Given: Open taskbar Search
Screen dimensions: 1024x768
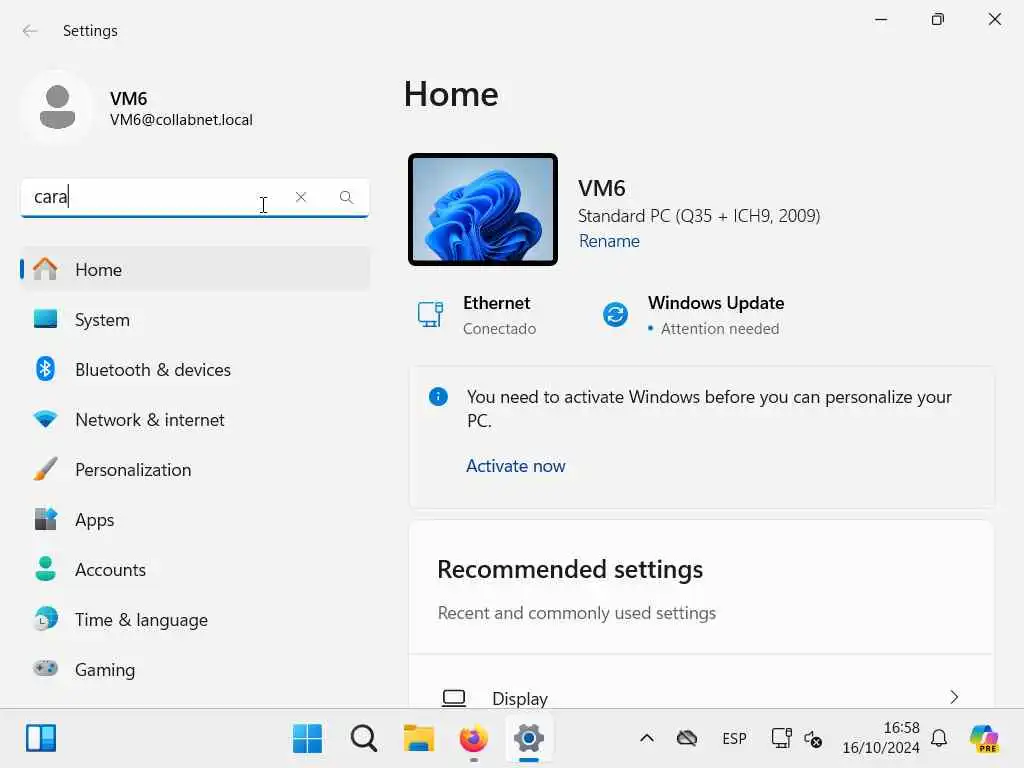Looking at the screenshot, I should pyautogui.click(x=363, y=738).
